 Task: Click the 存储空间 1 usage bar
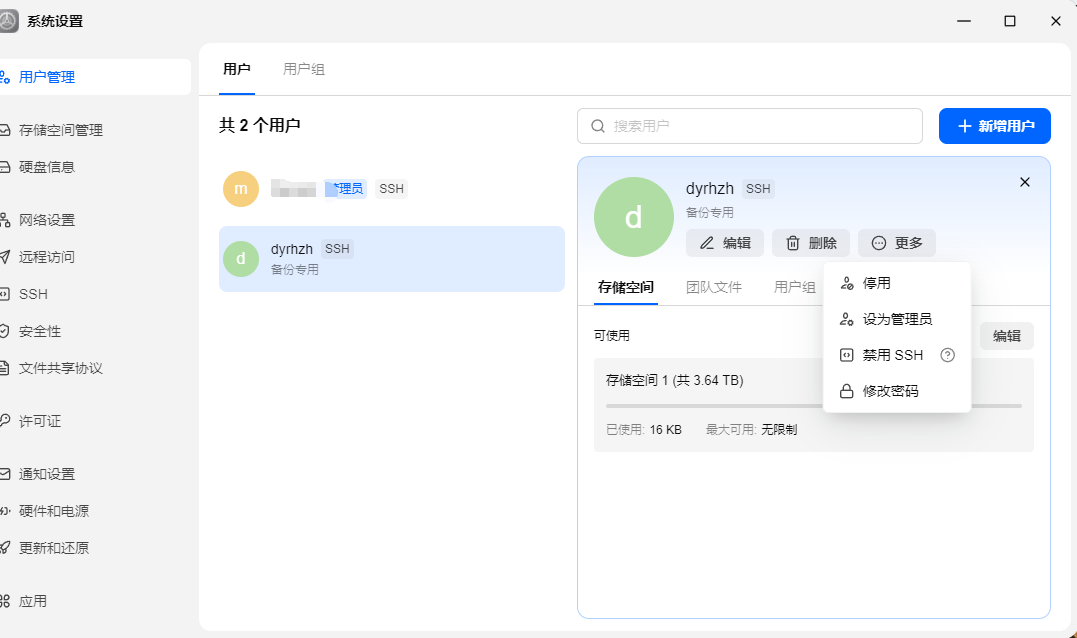[x=814, y=406]
